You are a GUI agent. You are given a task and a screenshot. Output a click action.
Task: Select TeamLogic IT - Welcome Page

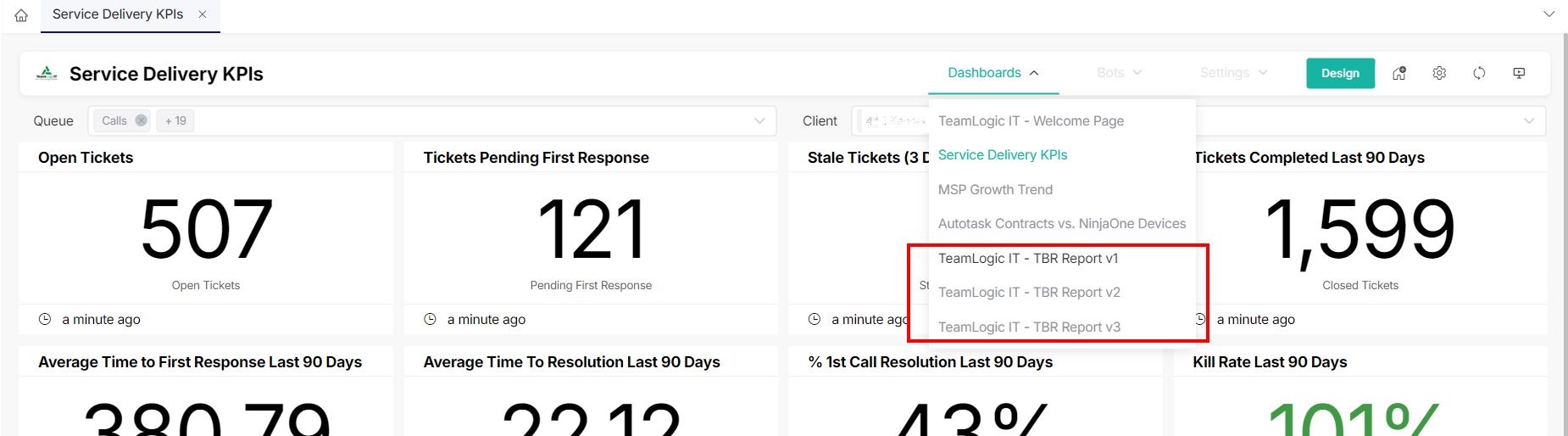pos(1031,121)
